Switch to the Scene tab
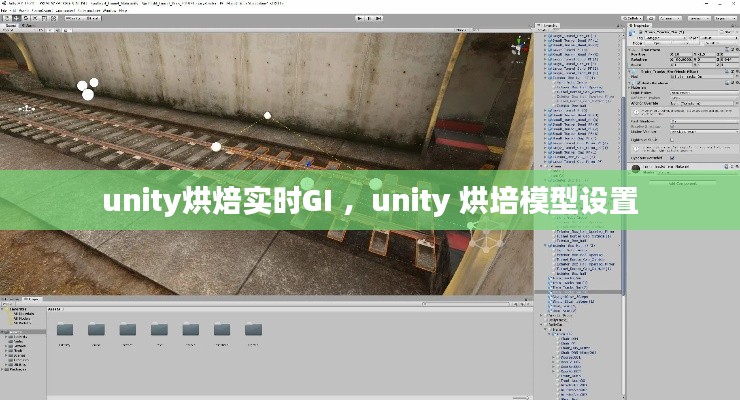 coord(11,25)
